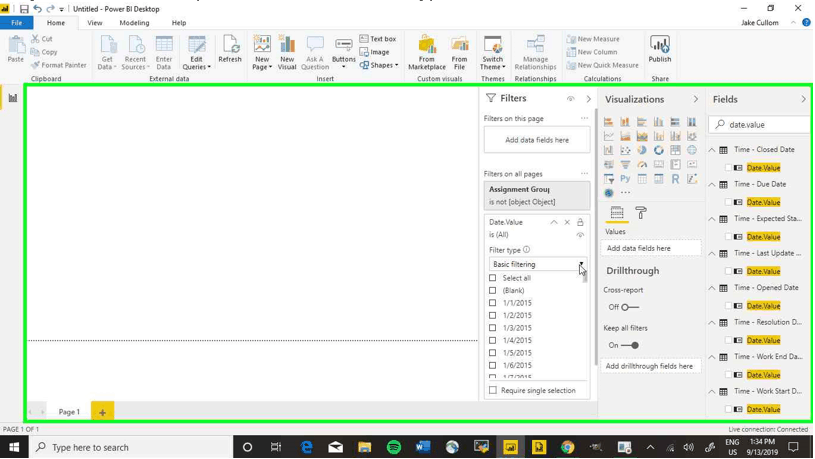Switch to the Modeling ribbon tab

[134, 23]
